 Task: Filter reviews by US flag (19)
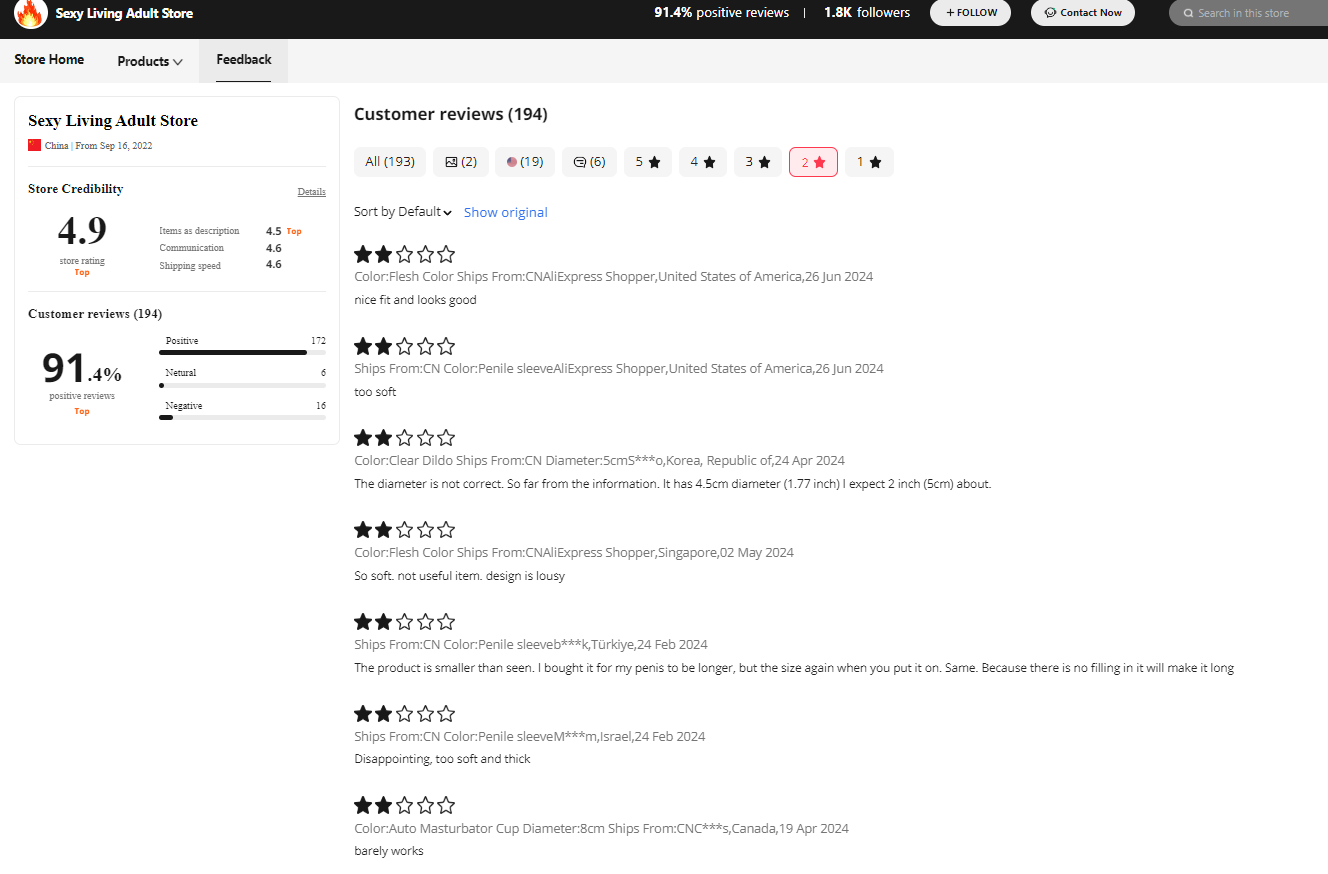pos(525,162)
